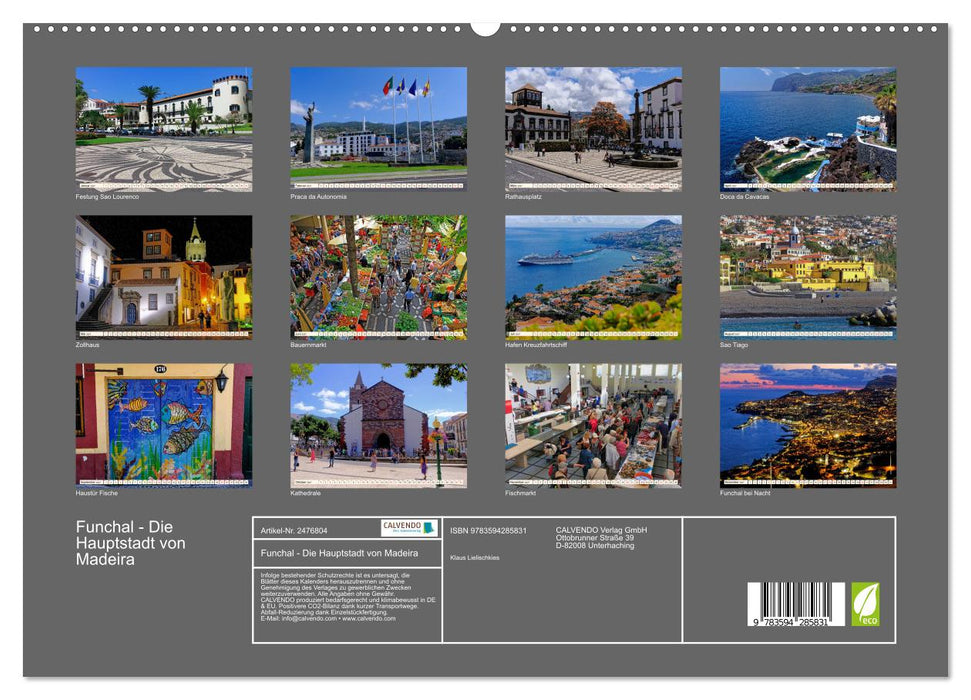This screenshot has width=971, height=700.
Task: Click the caption 'Rathausplatz'
Action: click(523, 197)
